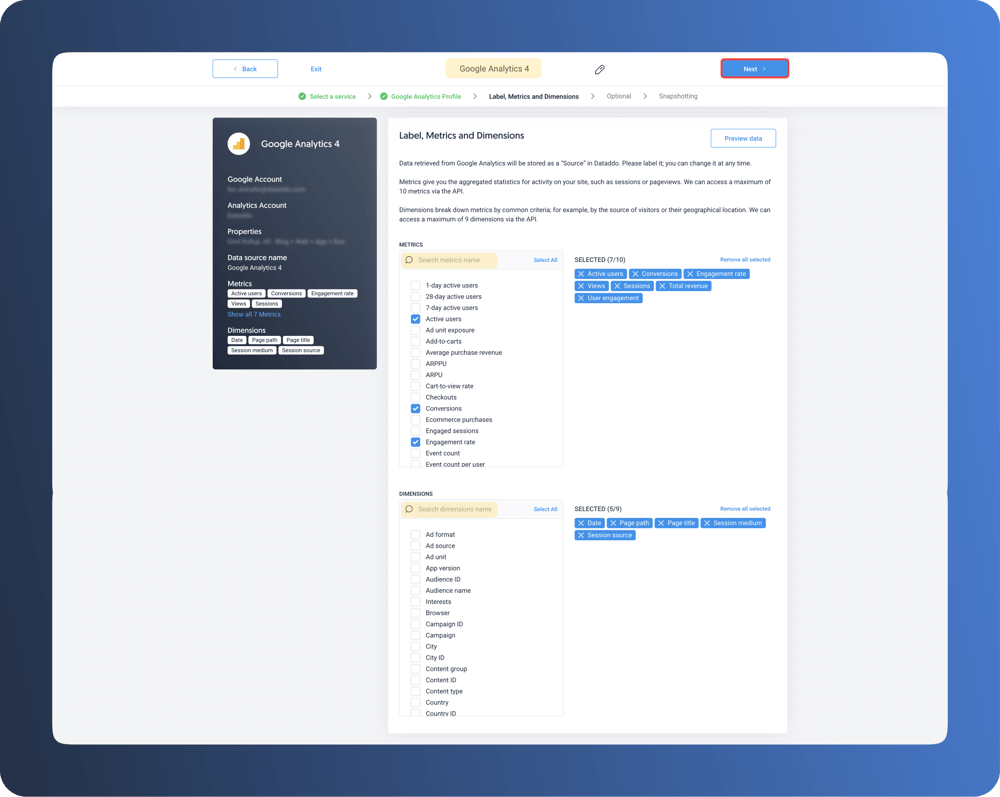The height and width of the screenshot is (797, 1000).
Task: Check the 28-day active users metric
Action: pos(415,296)
